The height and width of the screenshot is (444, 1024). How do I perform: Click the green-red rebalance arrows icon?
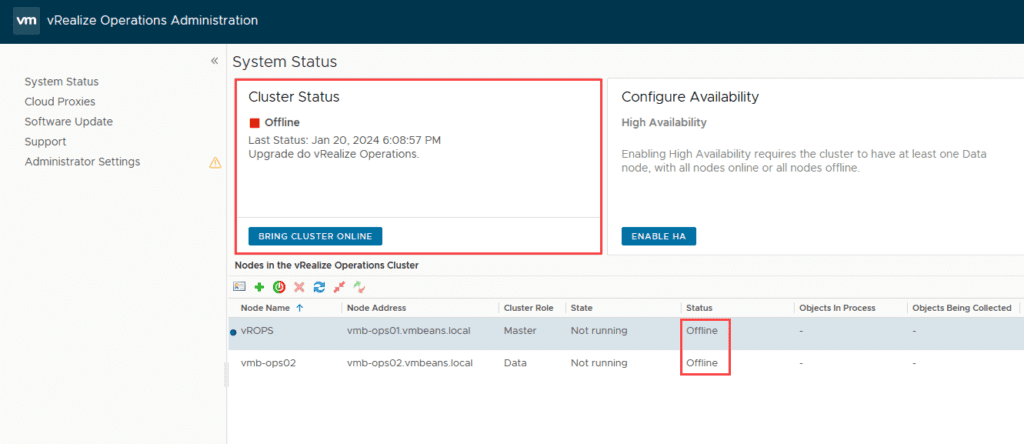359,287
